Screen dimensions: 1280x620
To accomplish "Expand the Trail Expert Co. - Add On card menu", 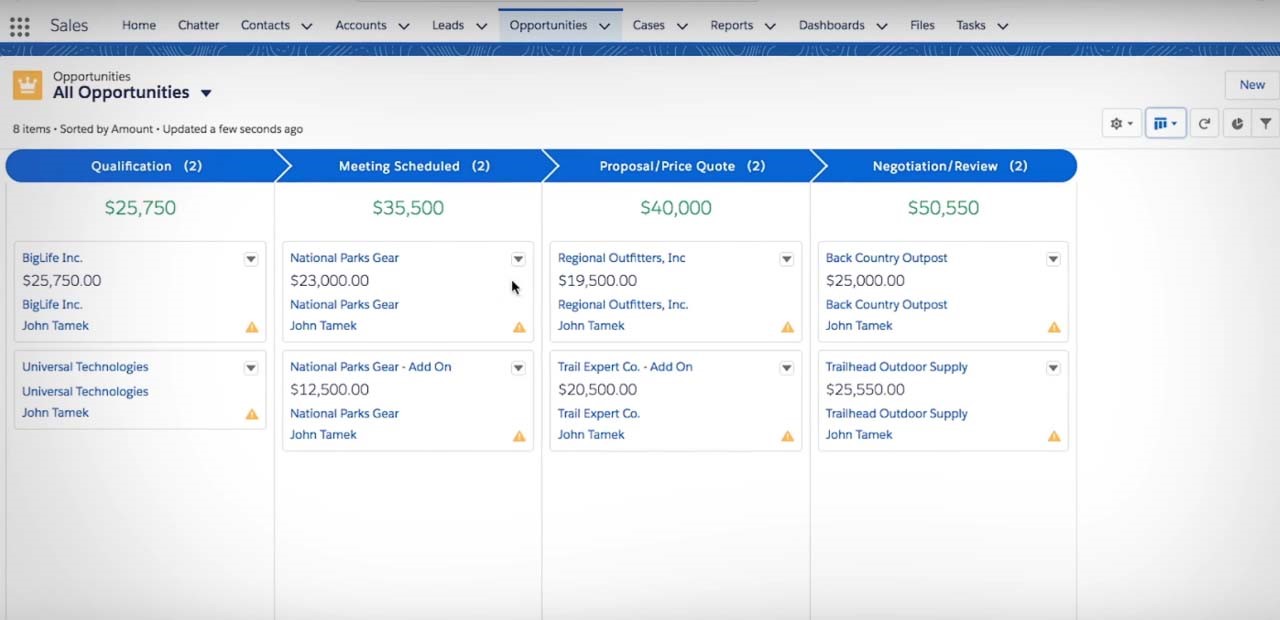I will pyautogui.click(x=787, y=368).
